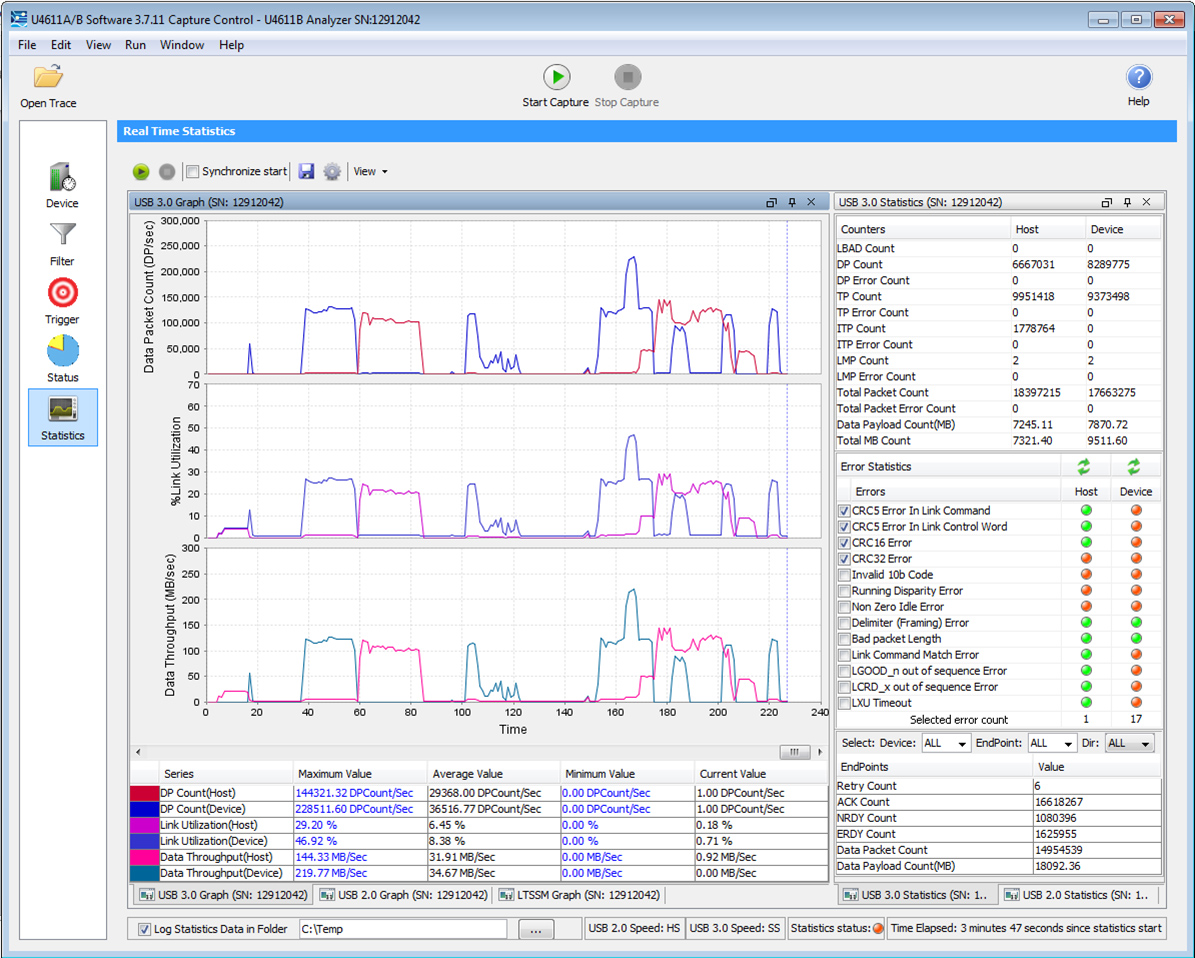Image resolution: width=1195 pixels, height=958 pixels.
Task: Click the DP Count(Host) red color swatch
Action: [x=144, y=793]
